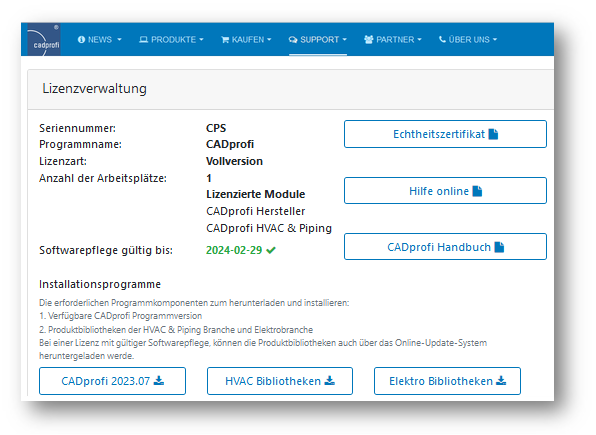Click the people icon beside PARTNER

pos(369,40)
